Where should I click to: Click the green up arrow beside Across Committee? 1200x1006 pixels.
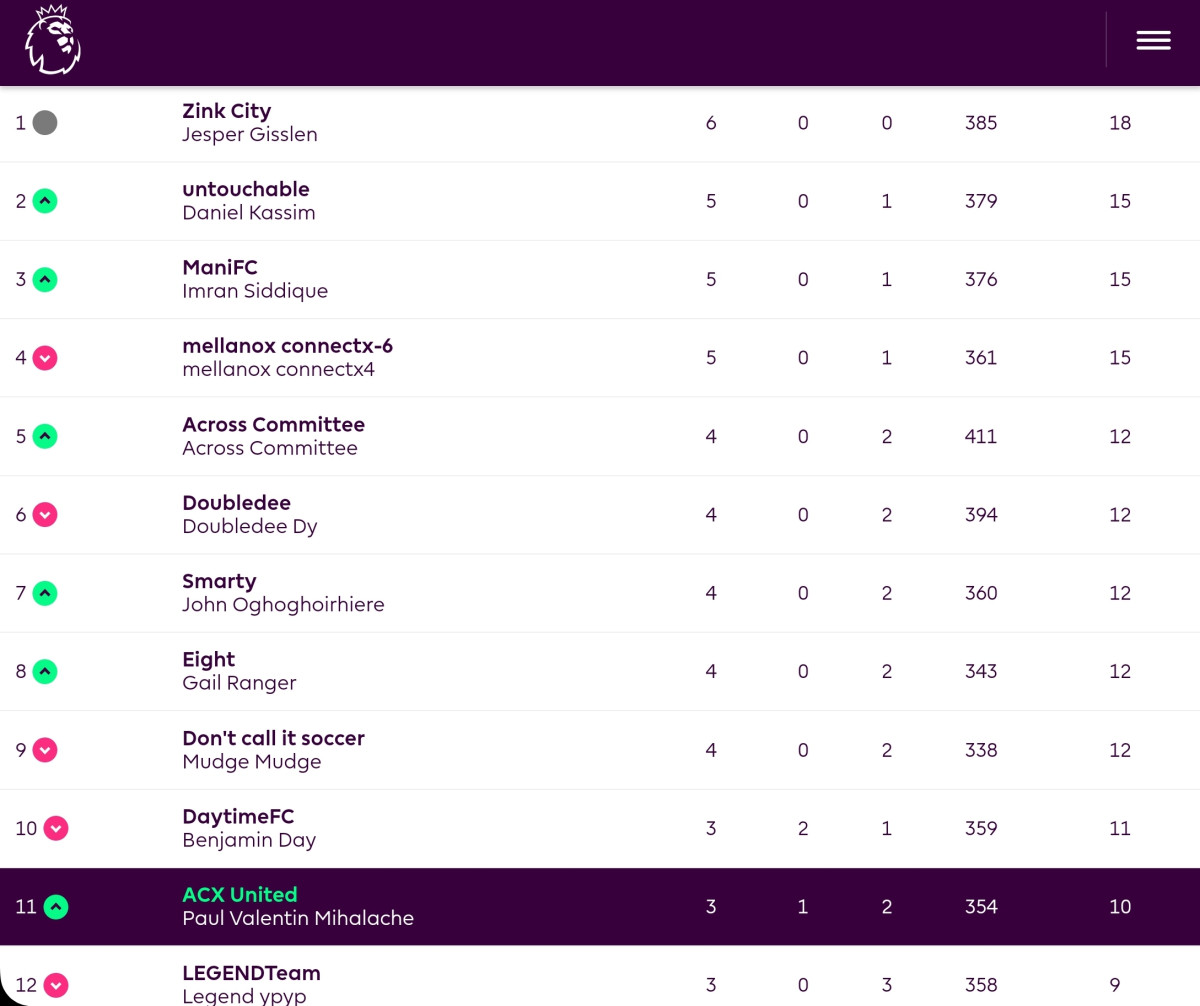45,436
